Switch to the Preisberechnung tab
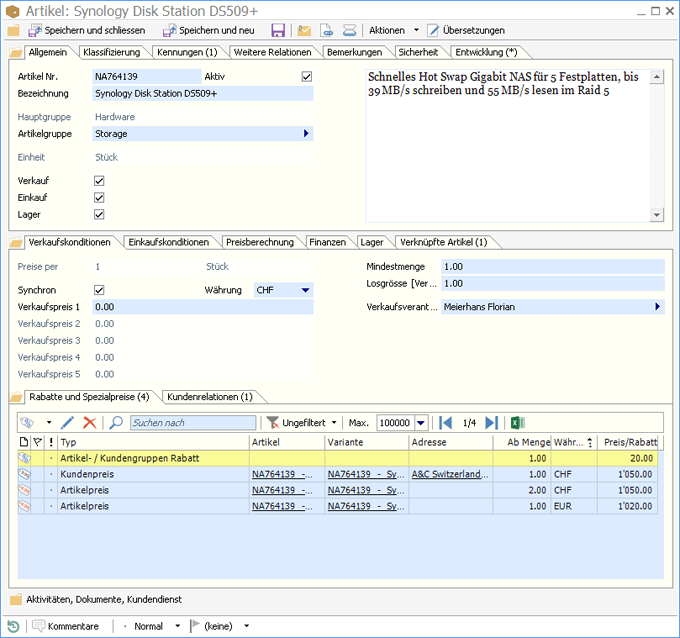This screenshot has width=680, height=638. click(x=260, y=242)
